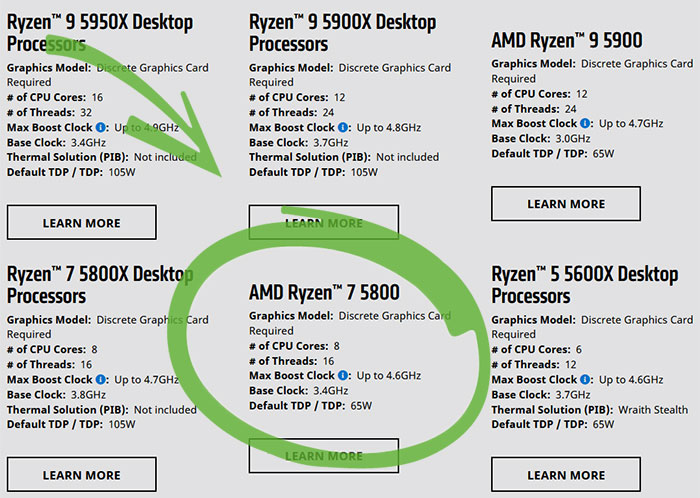Select 'Base Clock: 3.4GHz' under Ryzen 7 5800
This screenshot has width=700, height=498.
point(299,391)
